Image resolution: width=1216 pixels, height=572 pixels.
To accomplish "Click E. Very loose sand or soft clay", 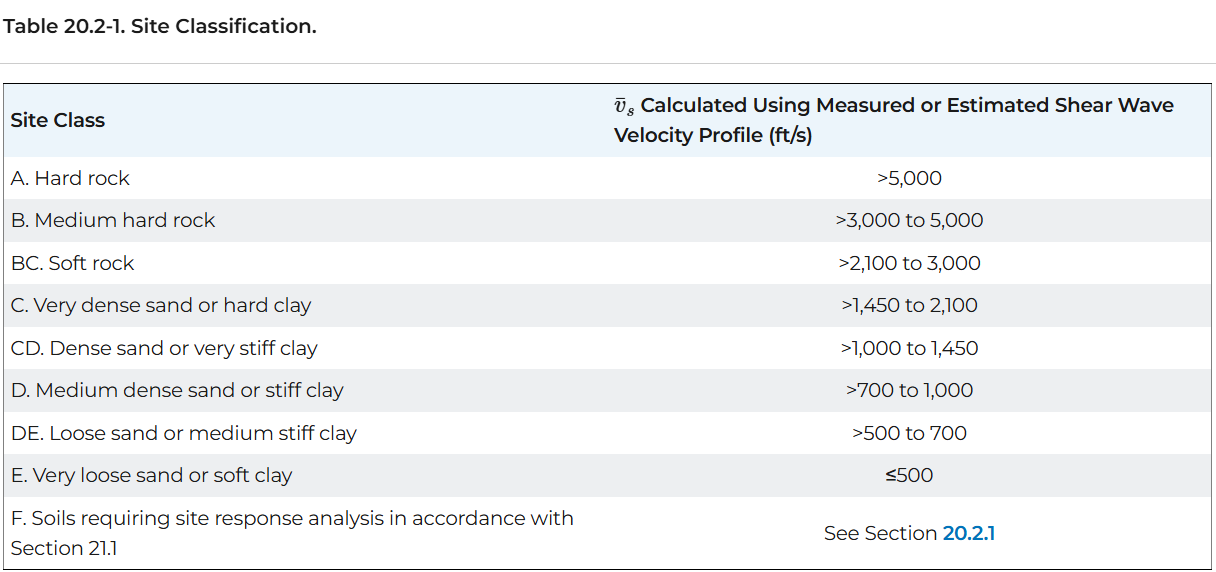I will pyautogui.click(x=152, y=475).
